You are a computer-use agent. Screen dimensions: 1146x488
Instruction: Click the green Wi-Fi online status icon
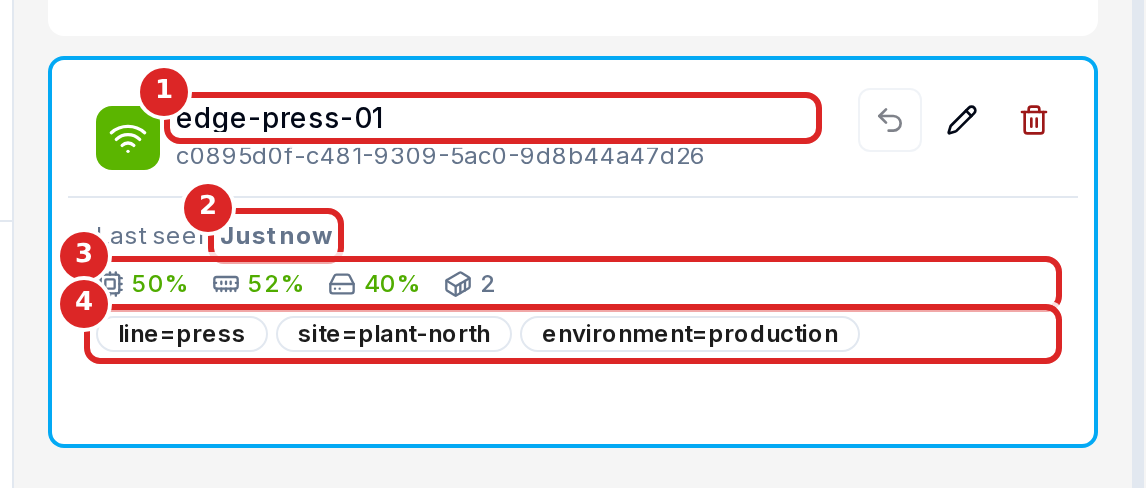(x=128, y=138)
